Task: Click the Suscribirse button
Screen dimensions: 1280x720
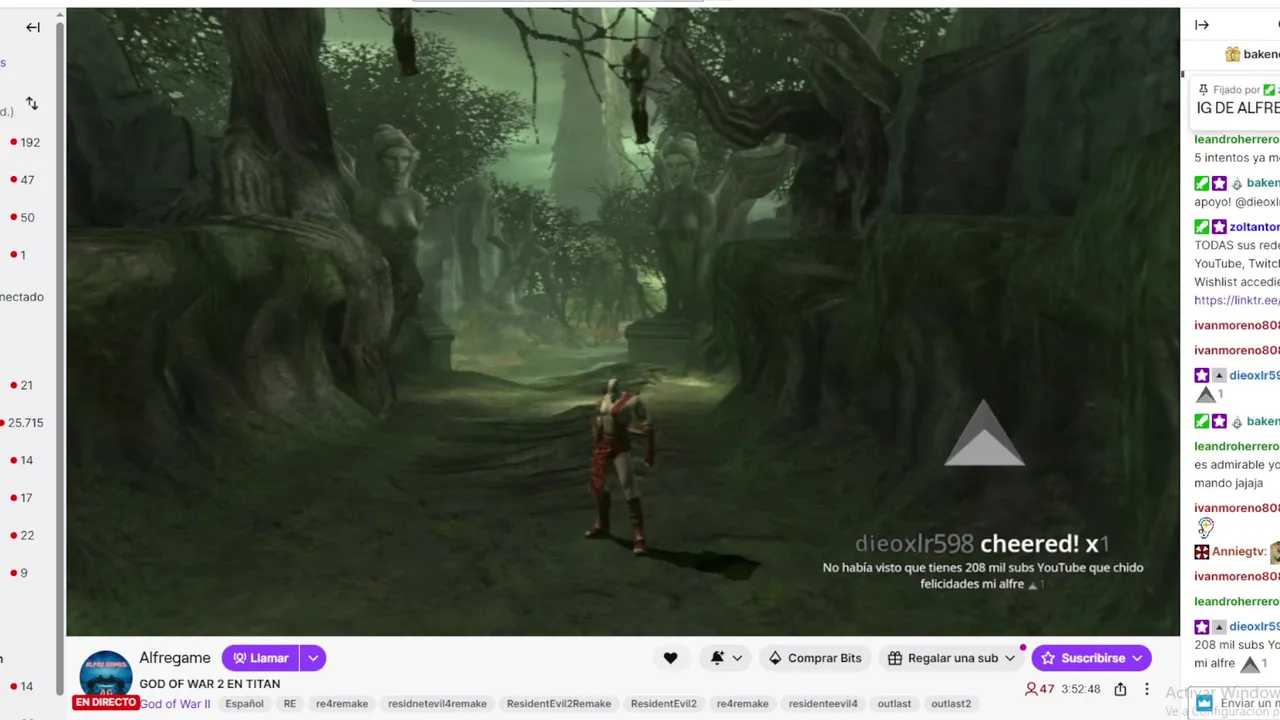Action: point(1091,658)
